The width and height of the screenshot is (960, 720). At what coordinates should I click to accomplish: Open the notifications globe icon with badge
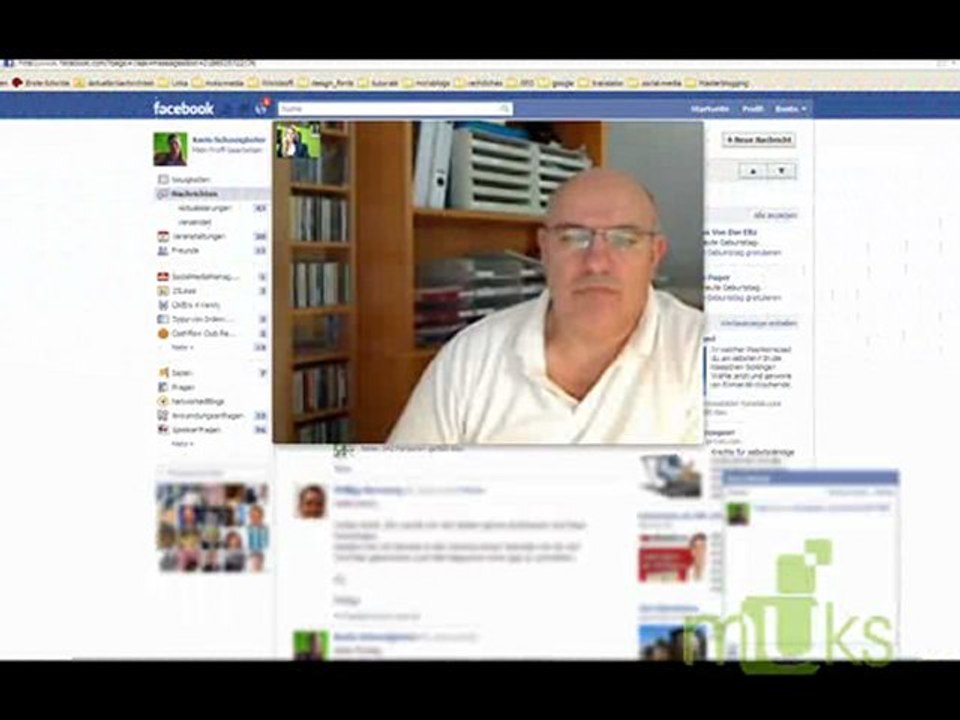point(262,107)
